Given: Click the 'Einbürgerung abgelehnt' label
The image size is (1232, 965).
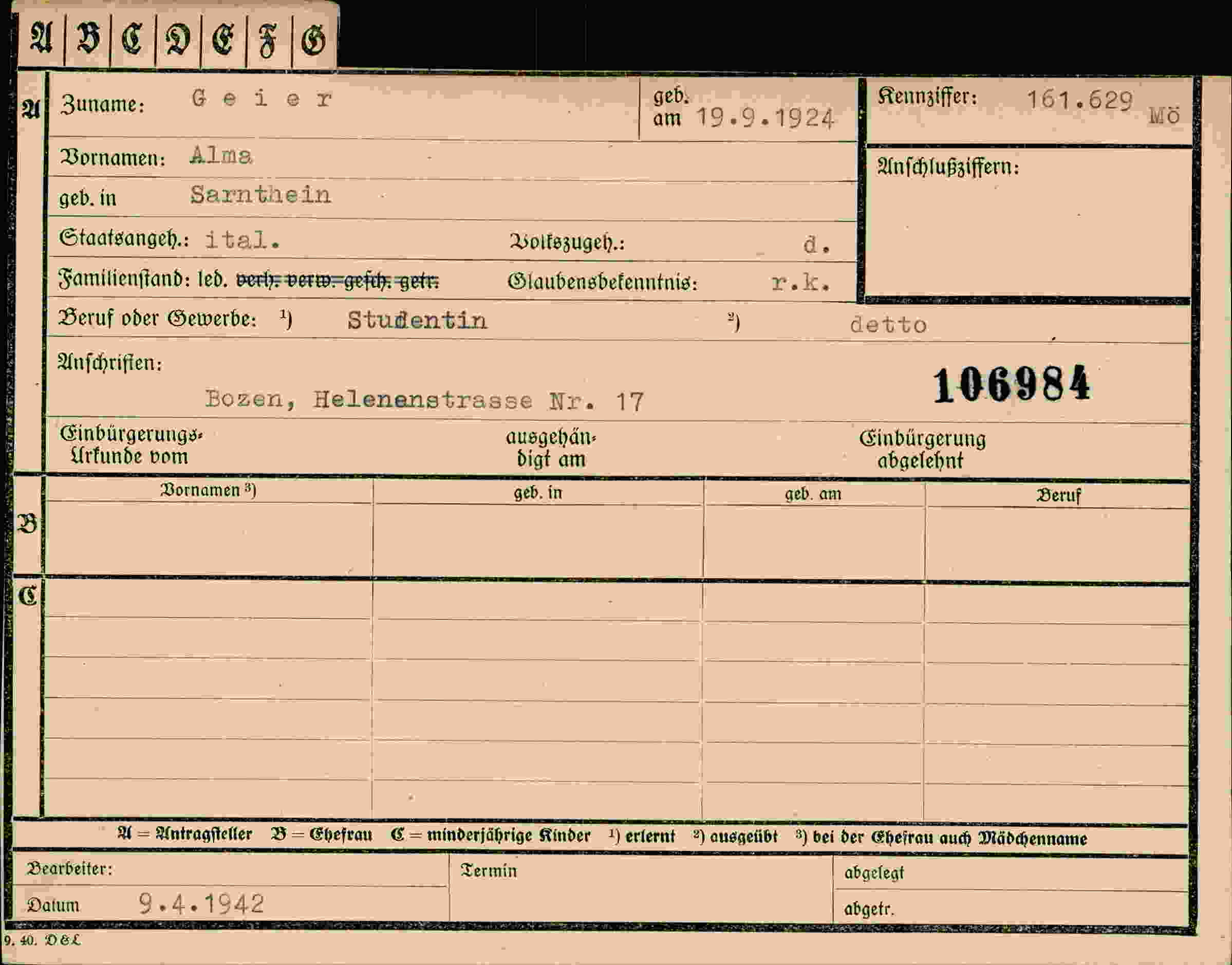Looking at the screenshot, I should [x=922, y=450].
